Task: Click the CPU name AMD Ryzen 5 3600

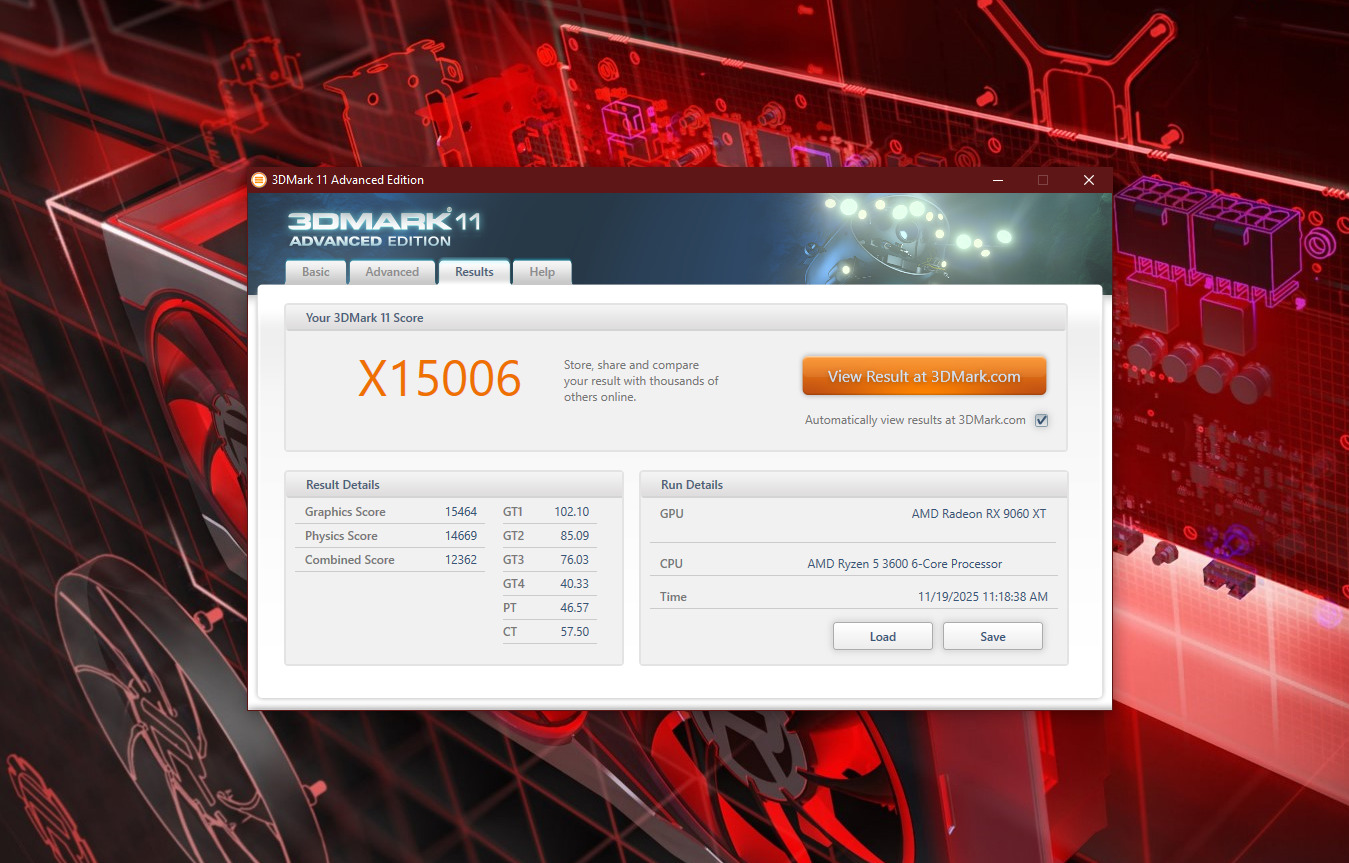Action: [905, 564]
